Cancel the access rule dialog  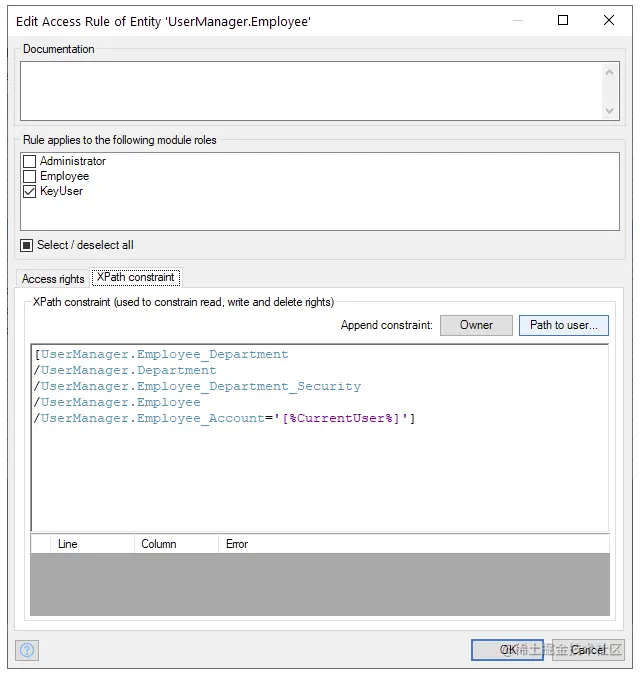coord(588,649)
